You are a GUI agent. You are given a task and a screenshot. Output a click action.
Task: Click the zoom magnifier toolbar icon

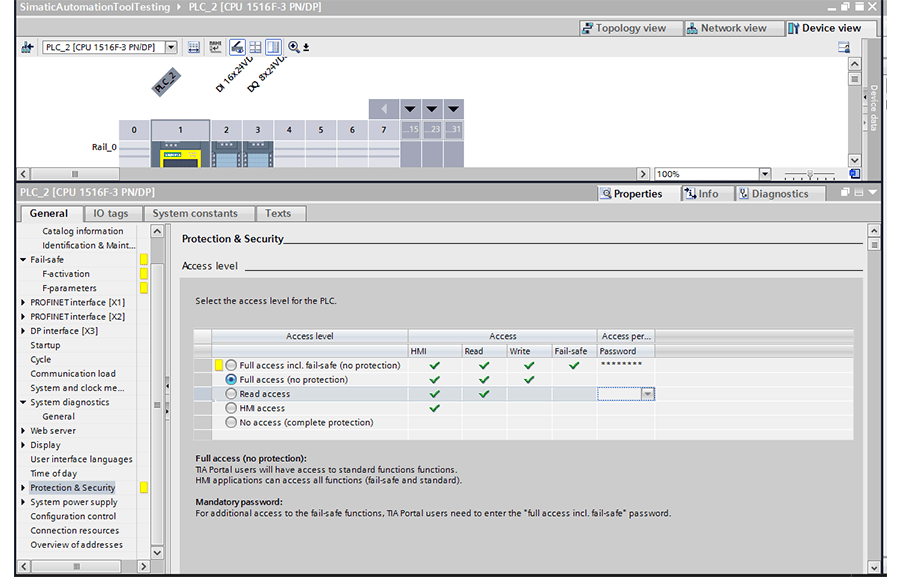293,47
